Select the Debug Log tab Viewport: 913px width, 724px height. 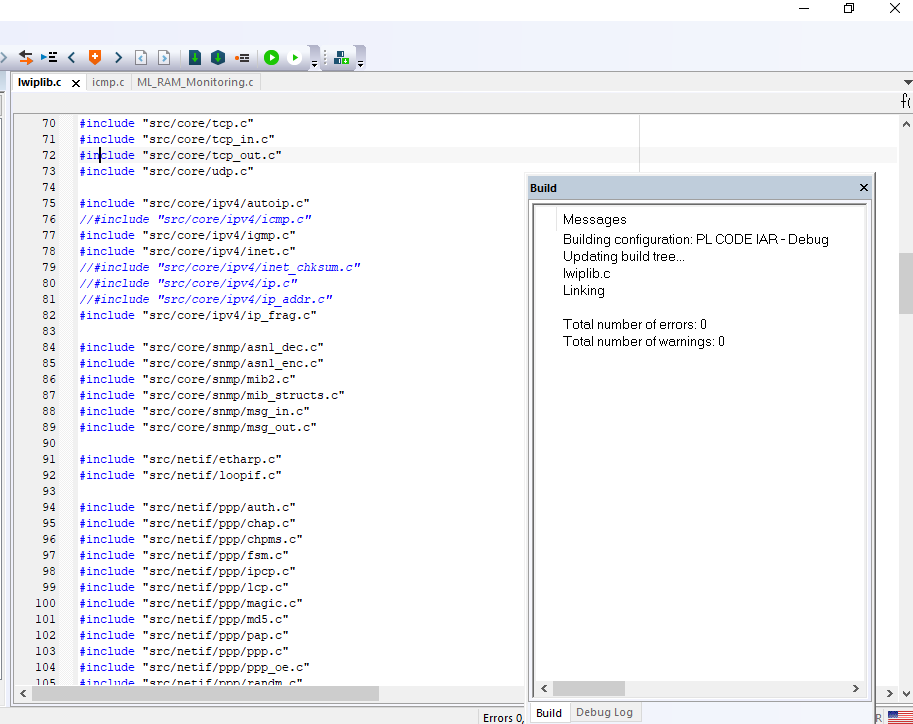604,712
